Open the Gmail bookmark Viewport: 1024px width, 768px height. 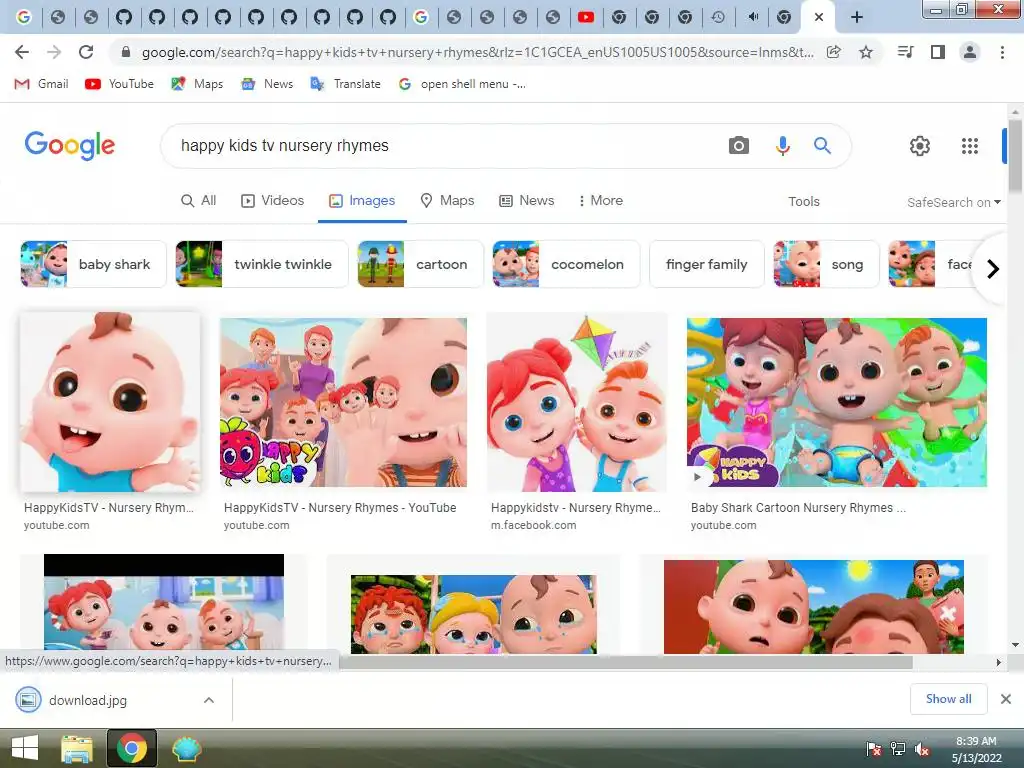41,84
